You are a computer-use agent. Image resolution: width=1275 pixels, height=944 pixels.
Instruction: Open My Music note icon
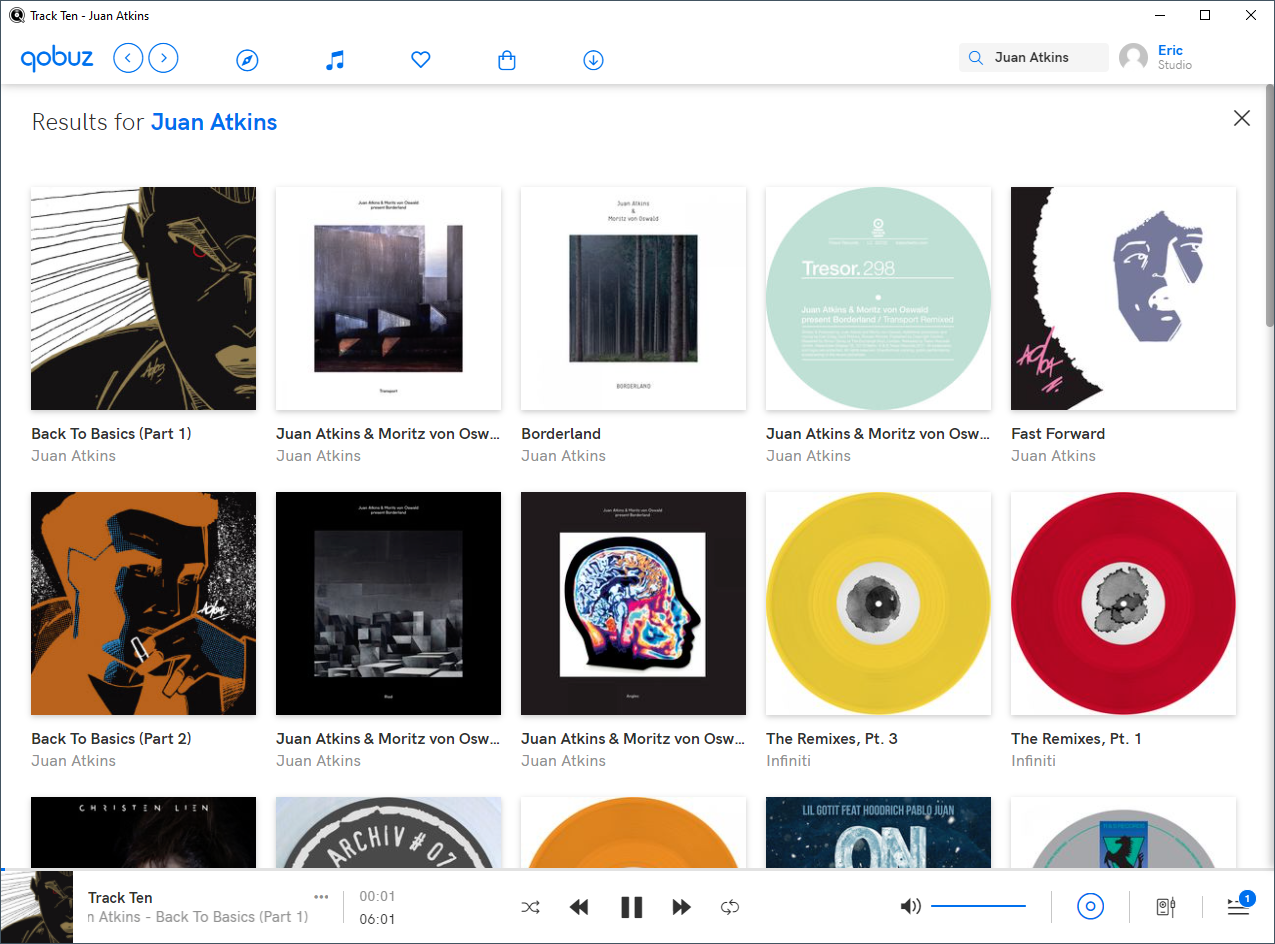335,60
